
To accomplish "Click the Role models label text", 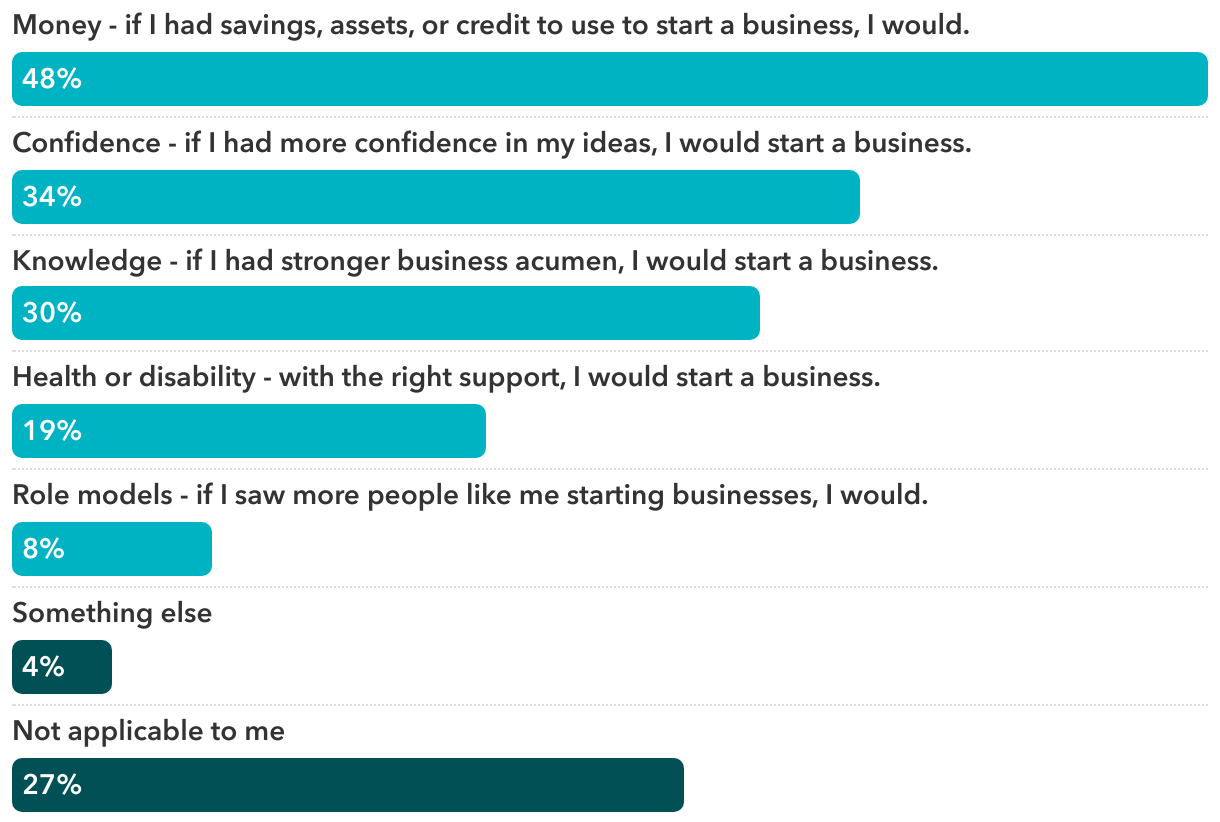I will coord(470,496).
